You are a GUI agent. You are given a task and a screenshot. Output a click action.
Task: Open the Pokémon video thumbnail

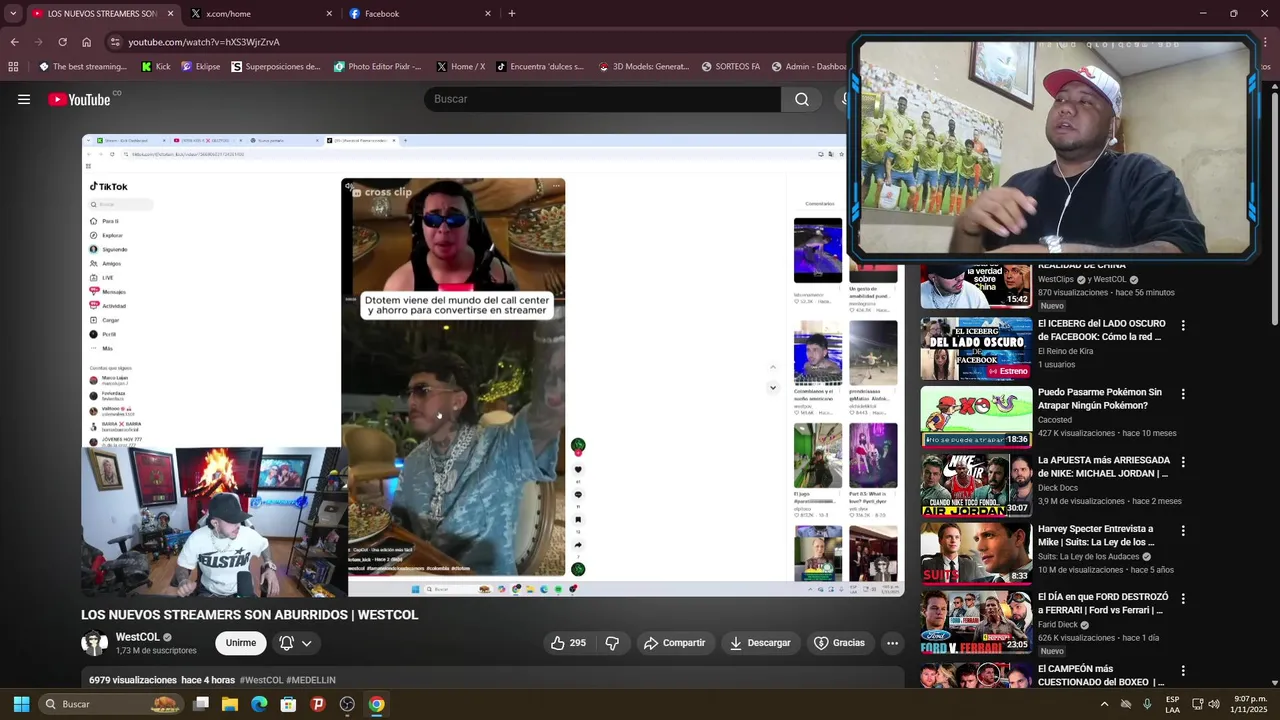pos(976,417)
